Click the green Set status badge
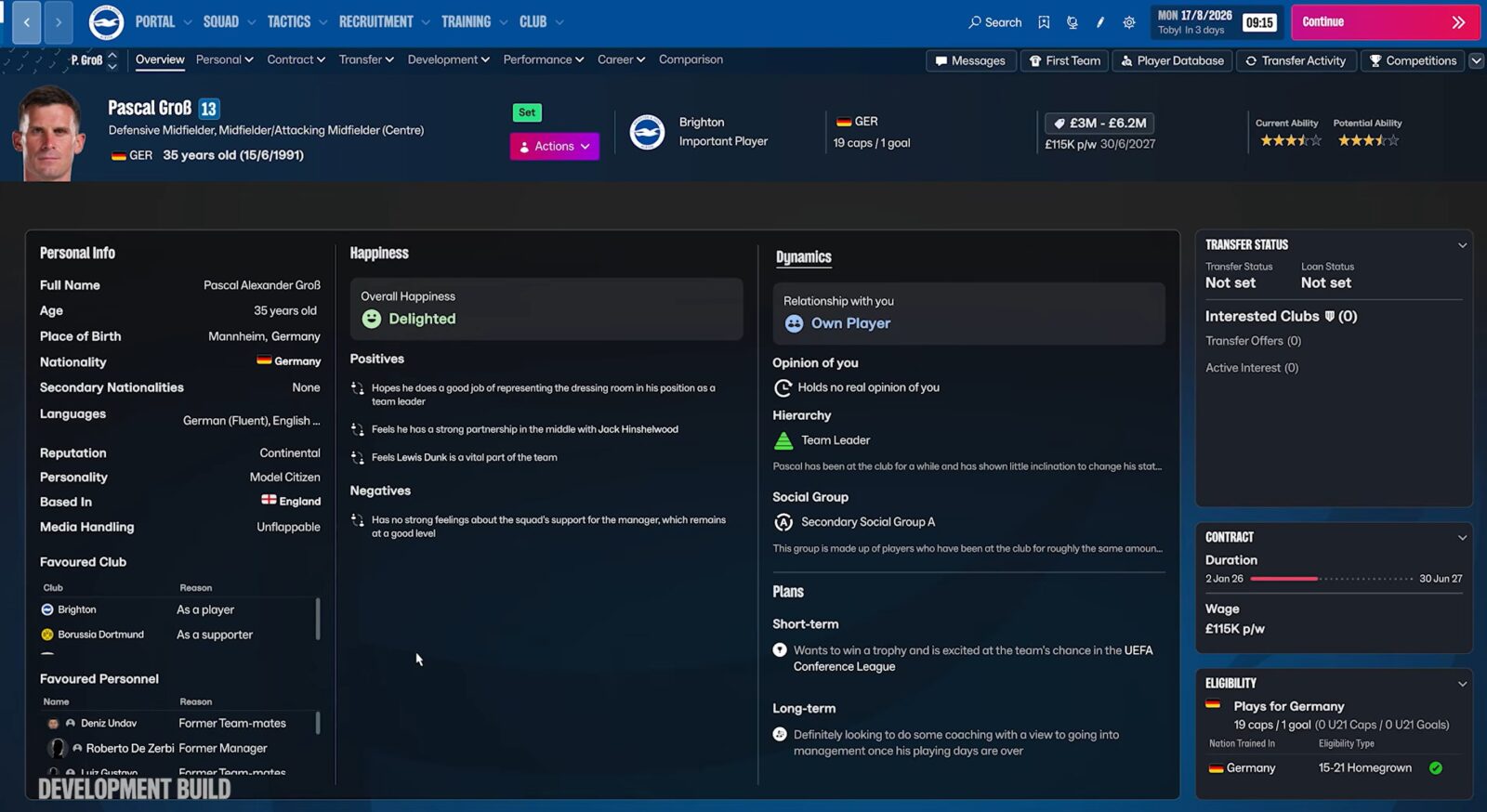Image resolution: width=1487 pixels, height=812 pixels. 527,112
